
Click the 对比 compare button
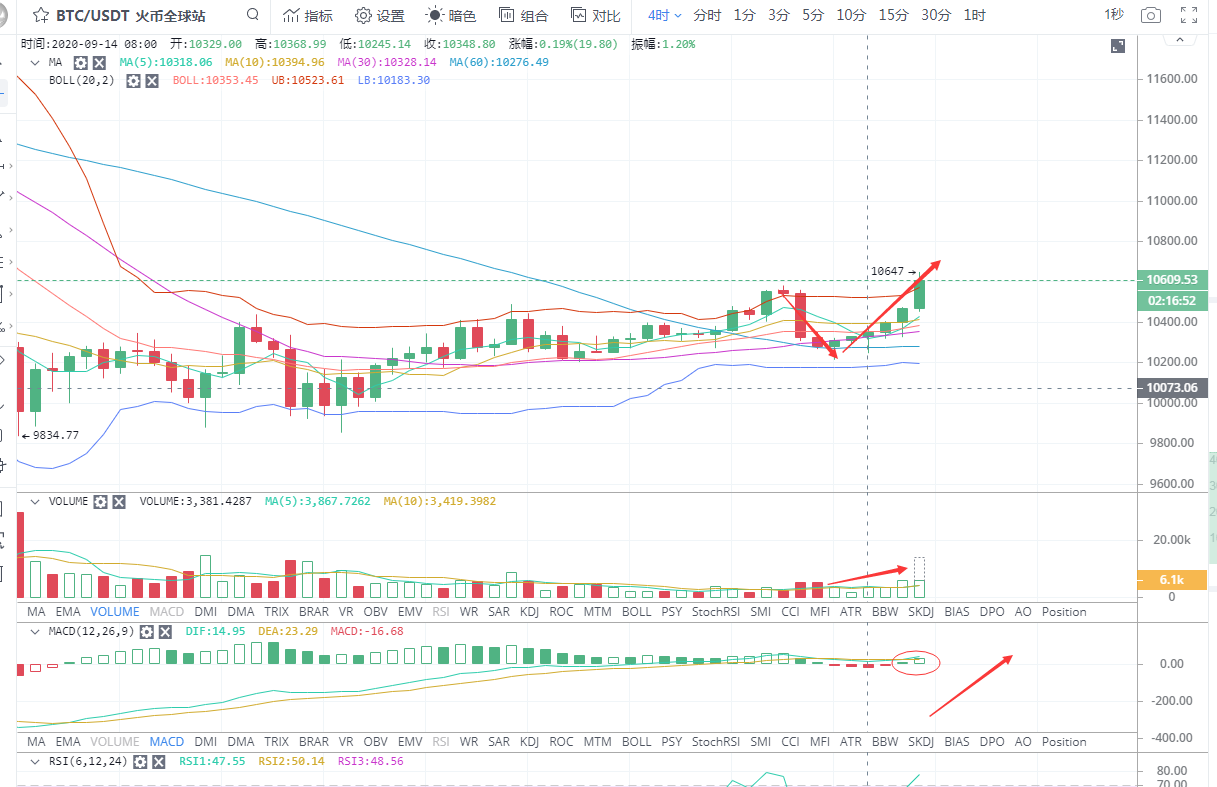(595, 15)
